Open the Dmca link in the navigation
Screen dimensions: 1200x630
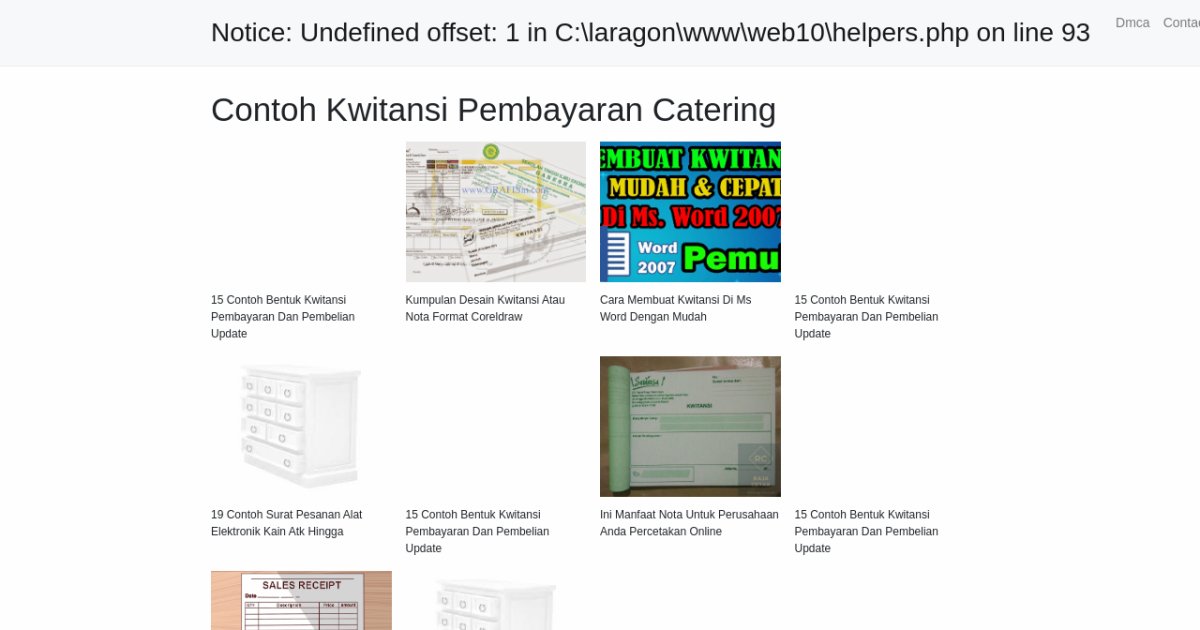[x=1132, y=23]
